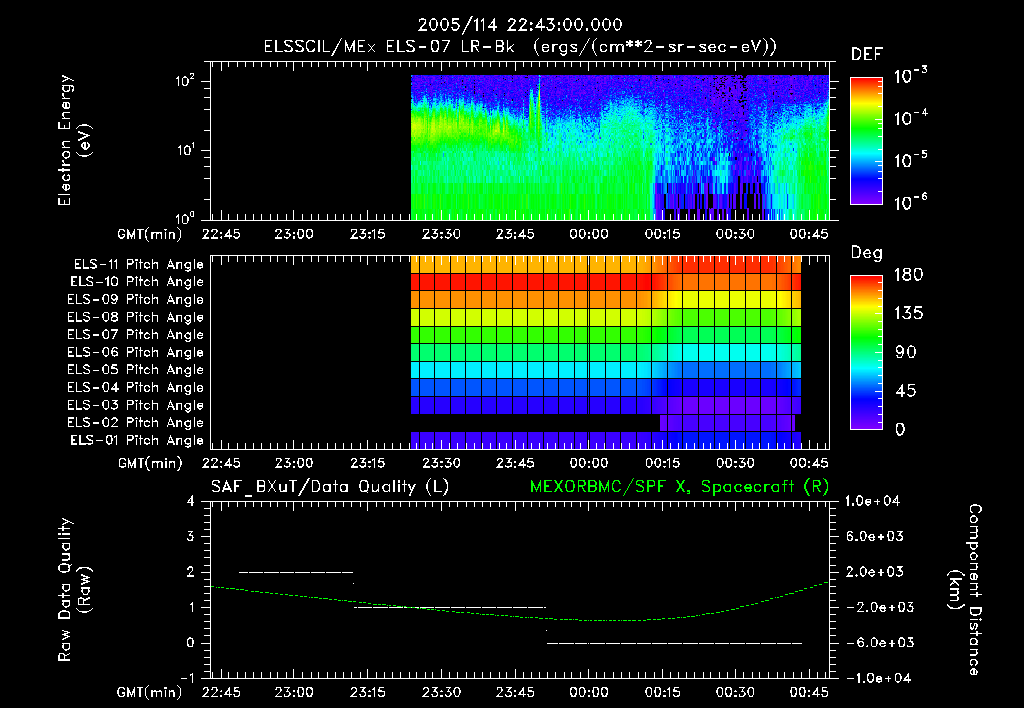
Task: Click the ELS-10 Pitch Angle row label
Action: click(137, 282)
